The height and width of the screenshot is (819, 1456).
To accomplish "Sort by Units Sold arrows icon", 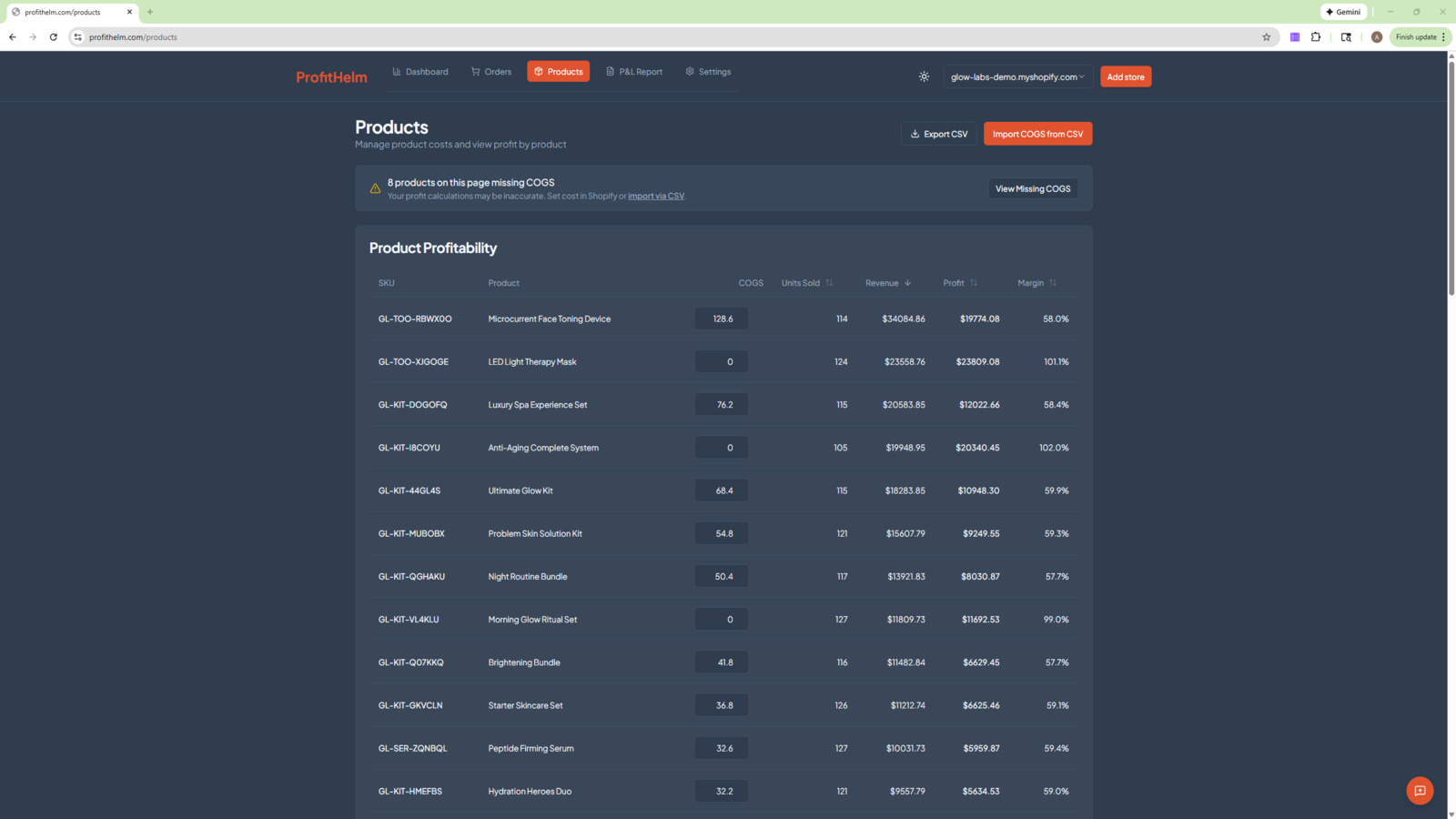I will [x=829, y=283].
